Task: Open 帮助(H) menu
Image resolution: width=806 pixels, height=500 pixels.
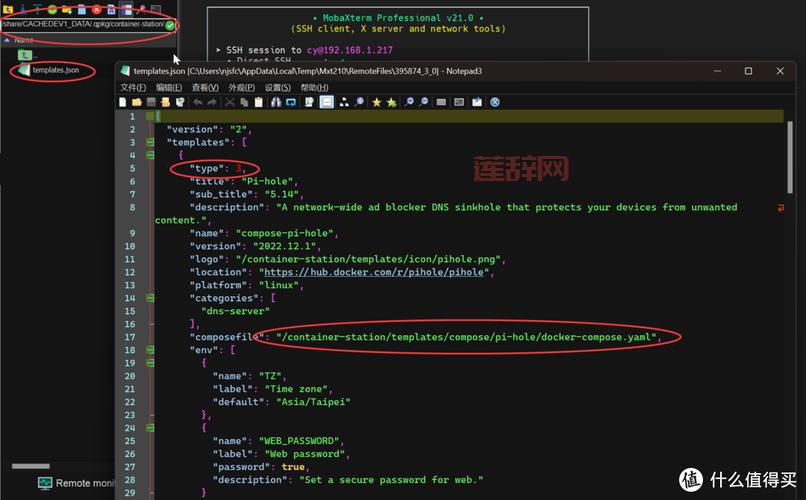Action: point(314,87)
